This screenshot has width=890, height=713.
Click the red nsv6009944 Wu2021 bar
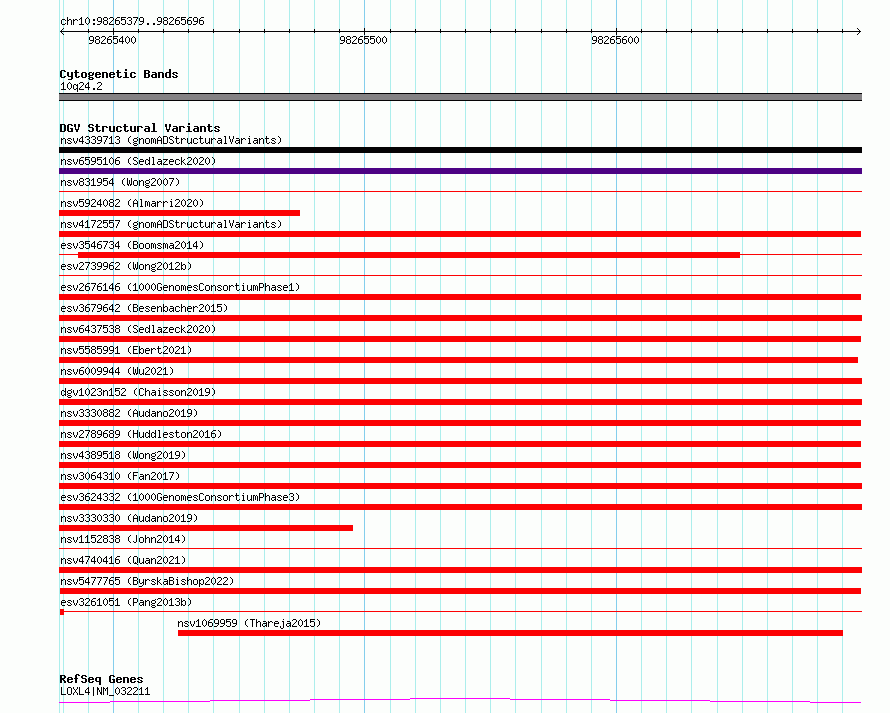tap(460, 381)
